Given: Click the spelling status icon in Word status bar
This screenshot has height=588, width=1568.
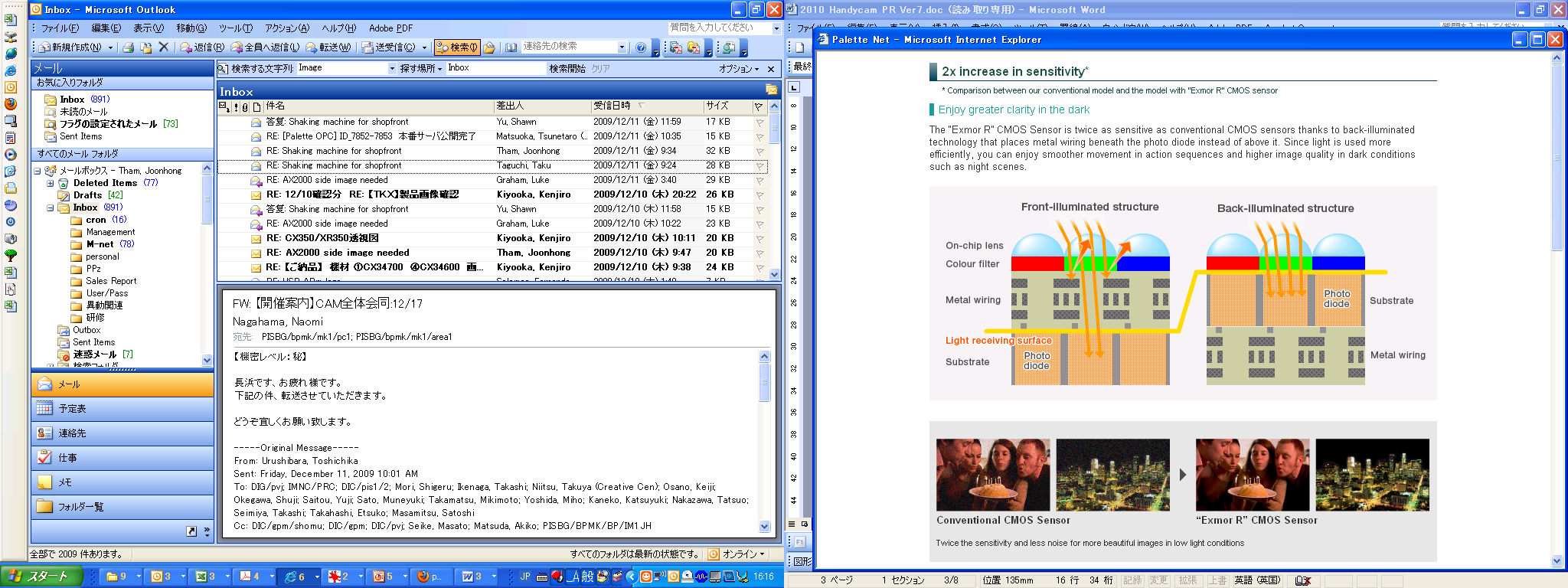Looking at the screenshot, I should (1302, 580).
